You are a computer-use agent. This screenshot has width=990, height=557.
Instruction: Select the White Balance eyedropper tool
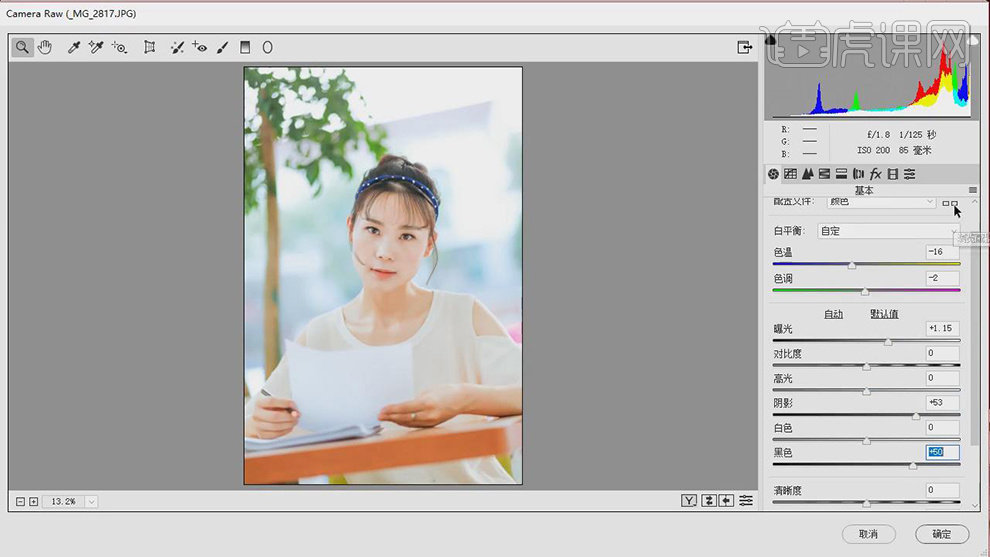pyautogui.click(x=74, y=47)
